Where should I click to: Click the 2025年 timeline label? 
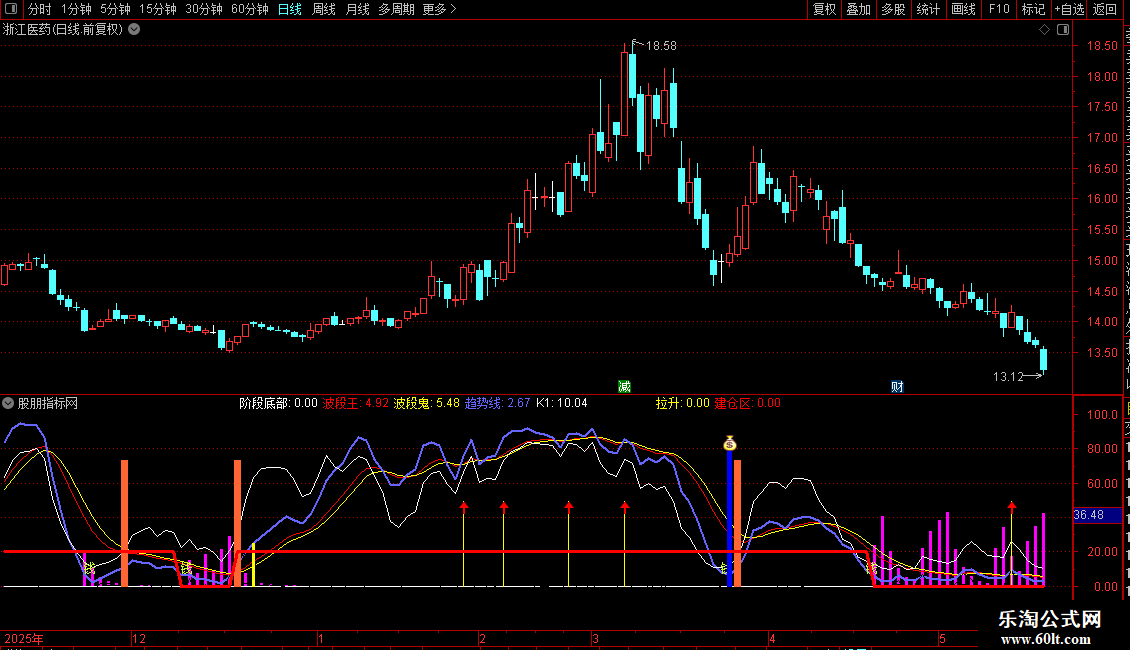[24, 639]
